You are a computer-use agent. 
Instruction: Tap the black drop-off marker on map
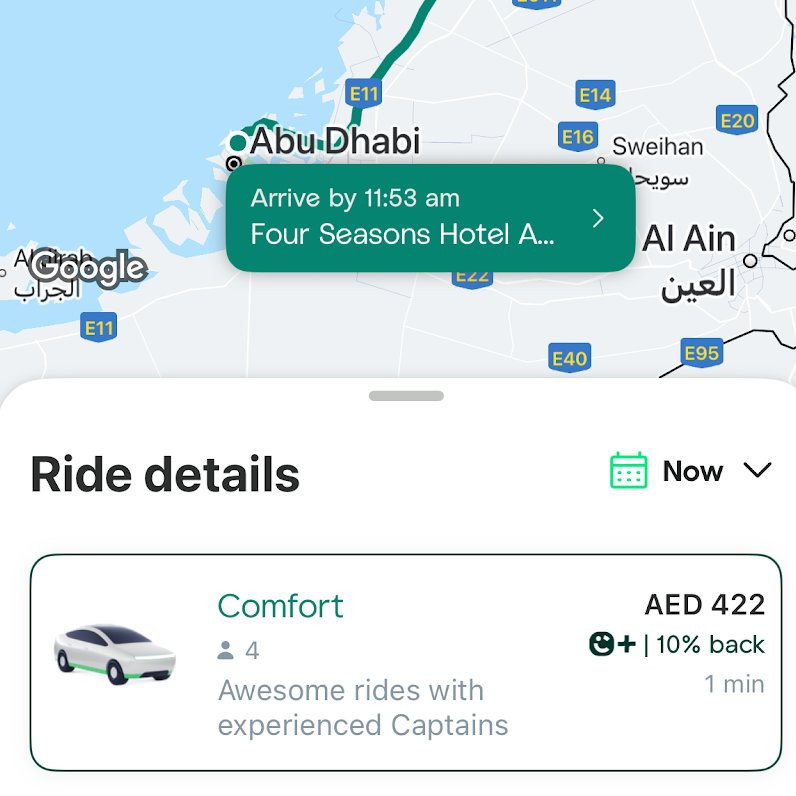point(234,163)
